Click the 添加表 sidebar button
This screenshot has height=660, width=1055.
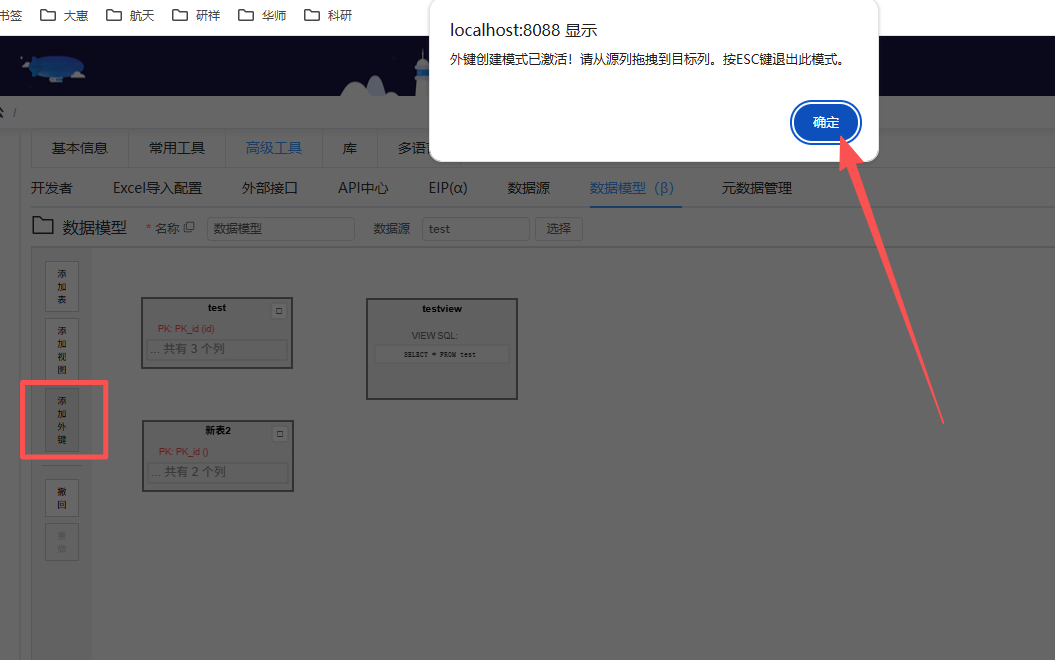click(x=62, y=287)
